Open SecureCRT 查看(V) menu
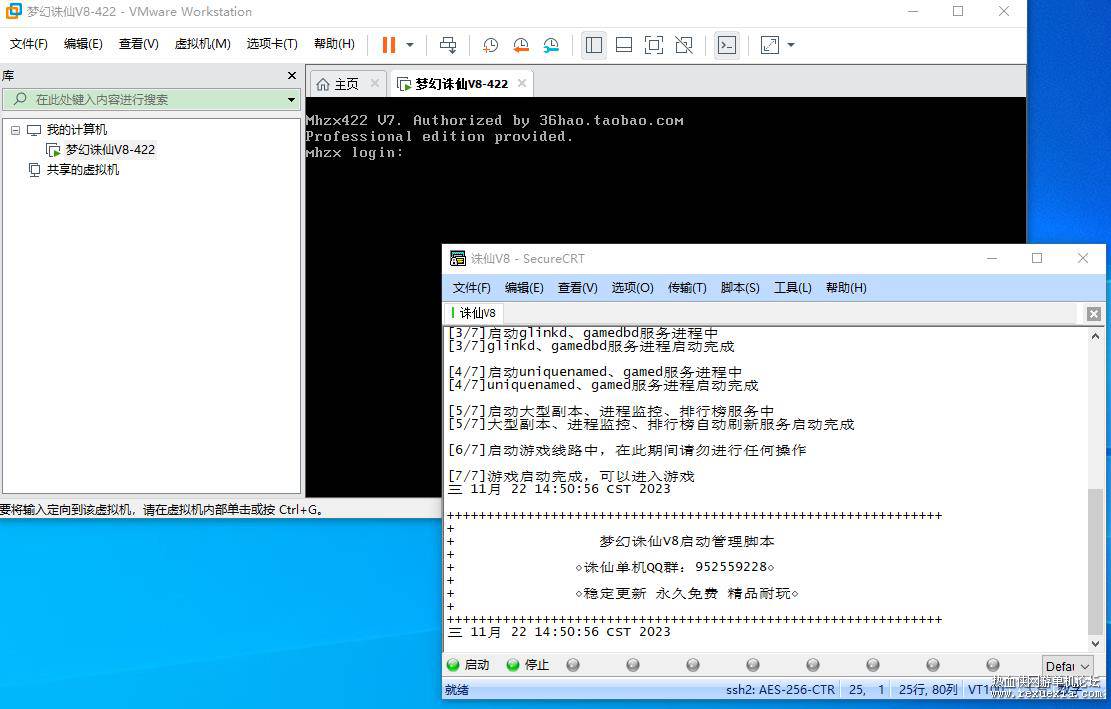The image size is (1111, 709). (577, 288)
